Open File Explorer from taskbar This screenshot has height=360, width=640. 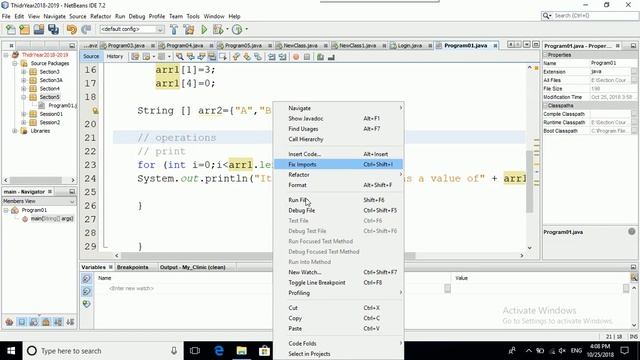coord(242,351)
